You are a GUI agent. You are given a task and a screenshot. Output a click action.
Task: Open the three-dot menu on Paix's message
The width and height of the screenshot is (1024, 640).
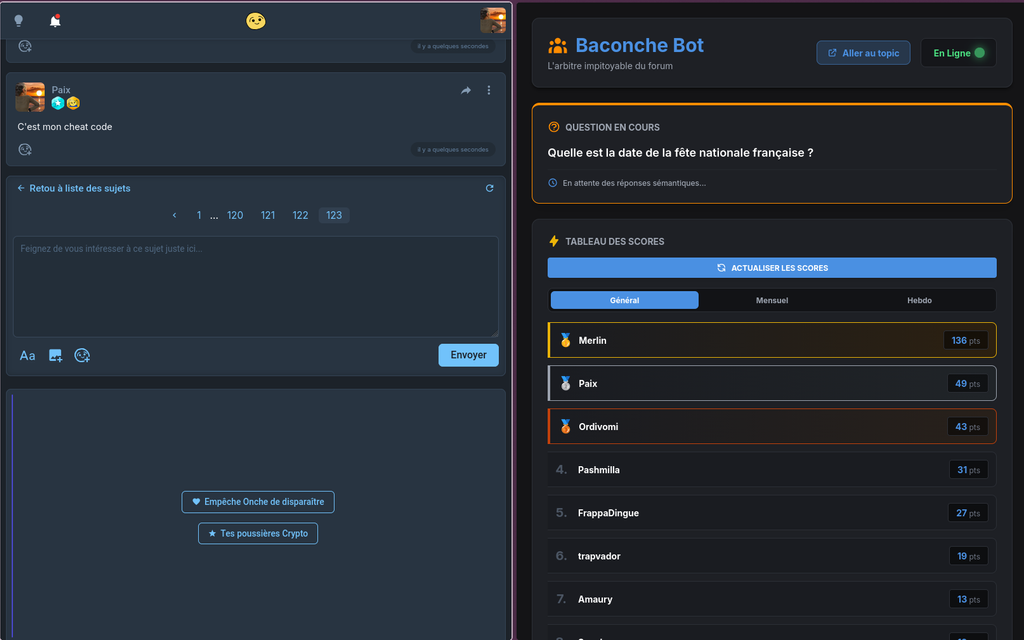coord(489,90)
